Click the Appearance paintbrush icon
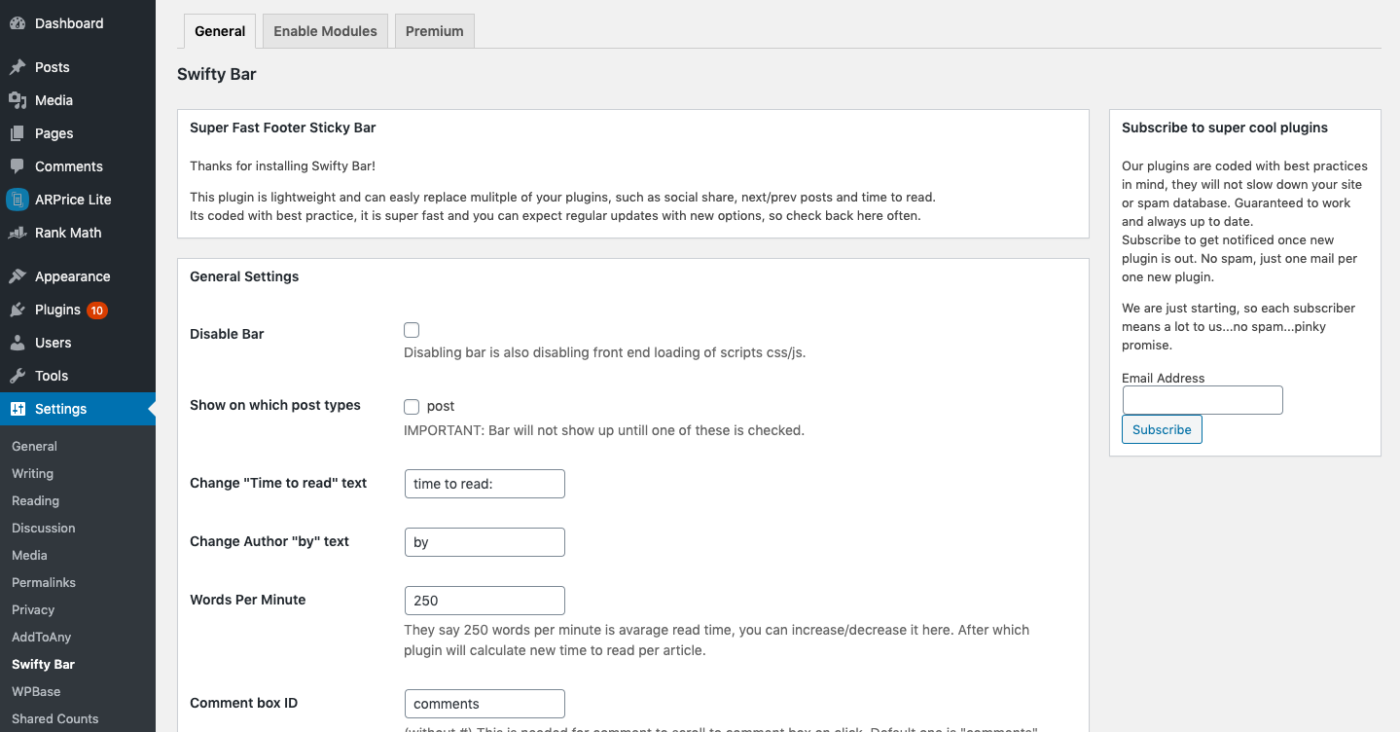The image size is (1400, 732). [17, 276]
